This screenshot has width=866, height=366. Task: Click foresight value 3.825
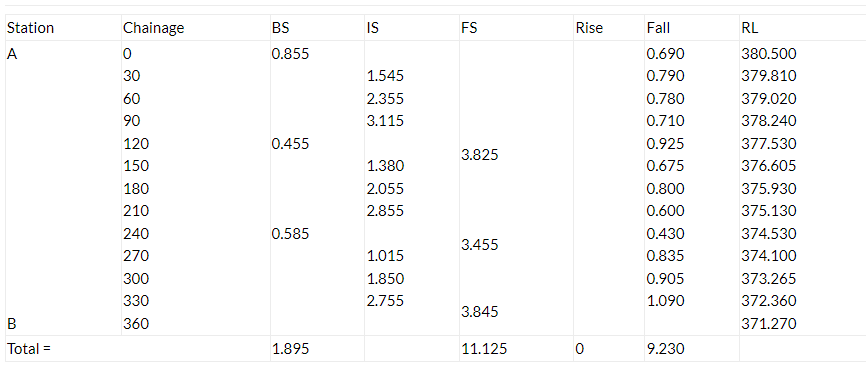(479, 155)
